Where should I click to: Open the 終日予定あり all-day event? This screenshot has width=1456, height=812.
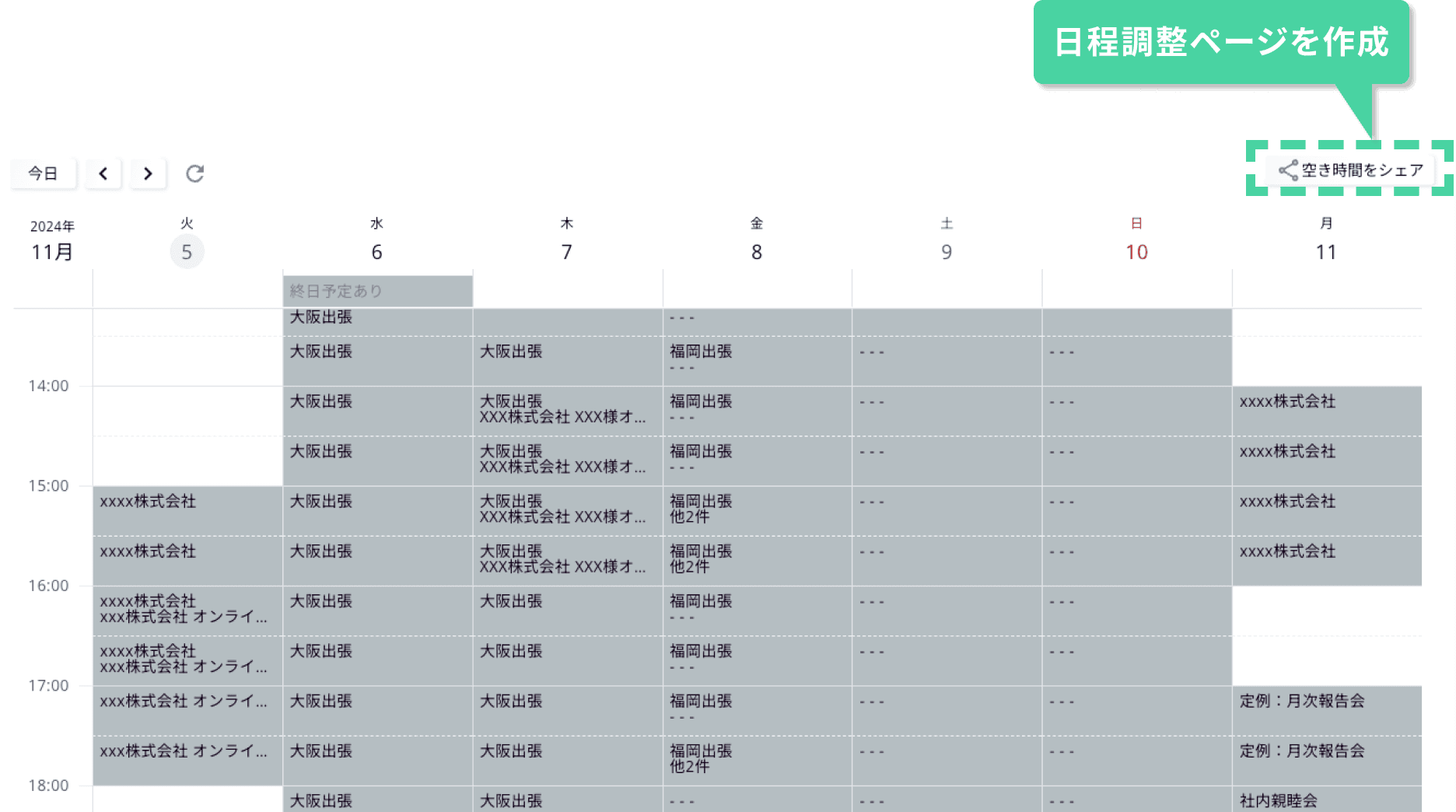tap(377, 291)
